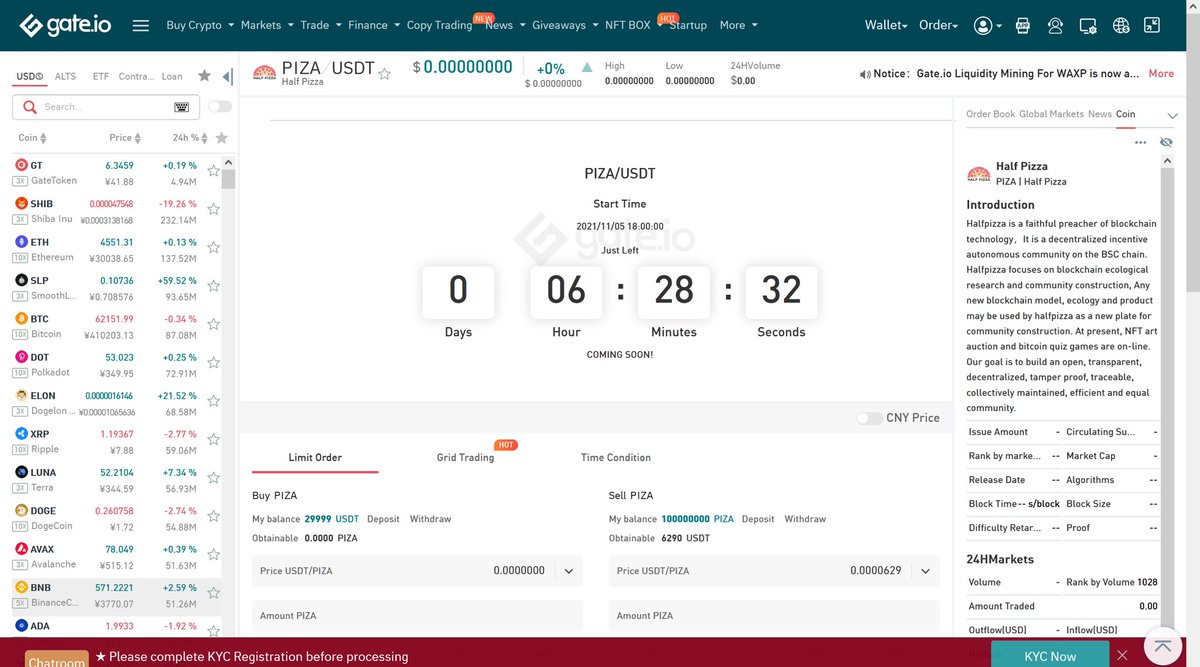Screen dimensions: 1200x667
Task: Click the More link beside the notice
Action: (1161, 73)
